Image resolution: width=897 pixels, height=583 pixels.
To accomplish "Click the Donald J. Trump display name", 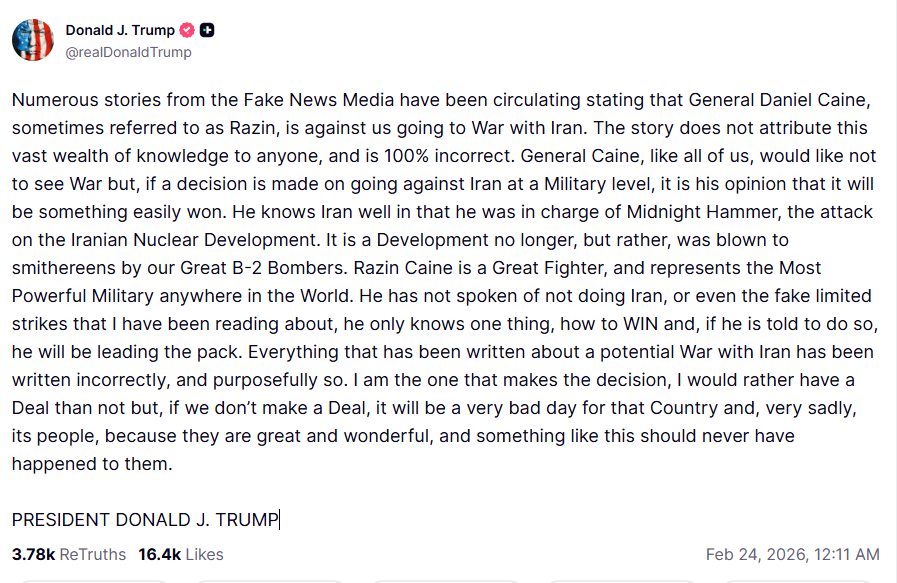I will pos(120,31).
